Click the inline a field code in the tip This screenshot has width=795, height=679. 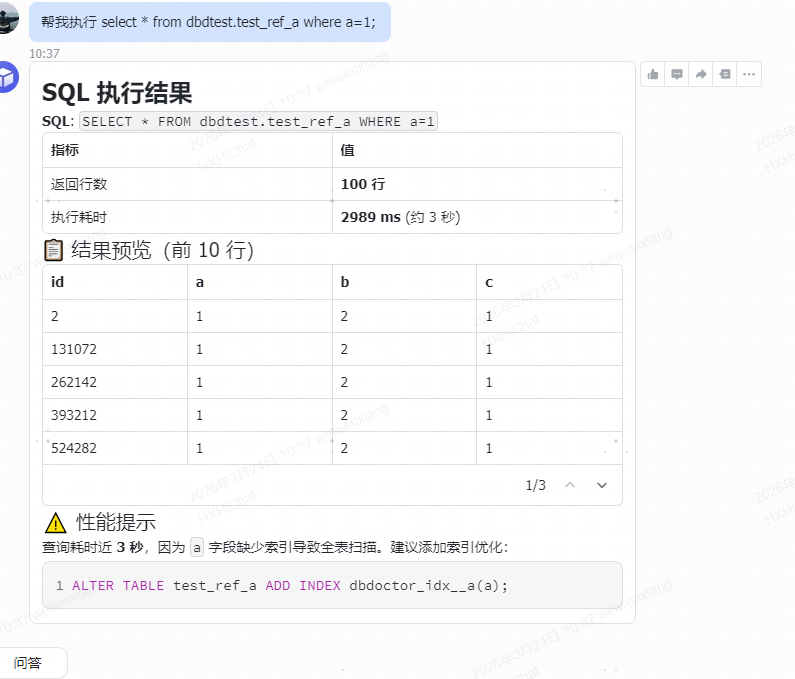pyautogui.click(x=197, y=548)
